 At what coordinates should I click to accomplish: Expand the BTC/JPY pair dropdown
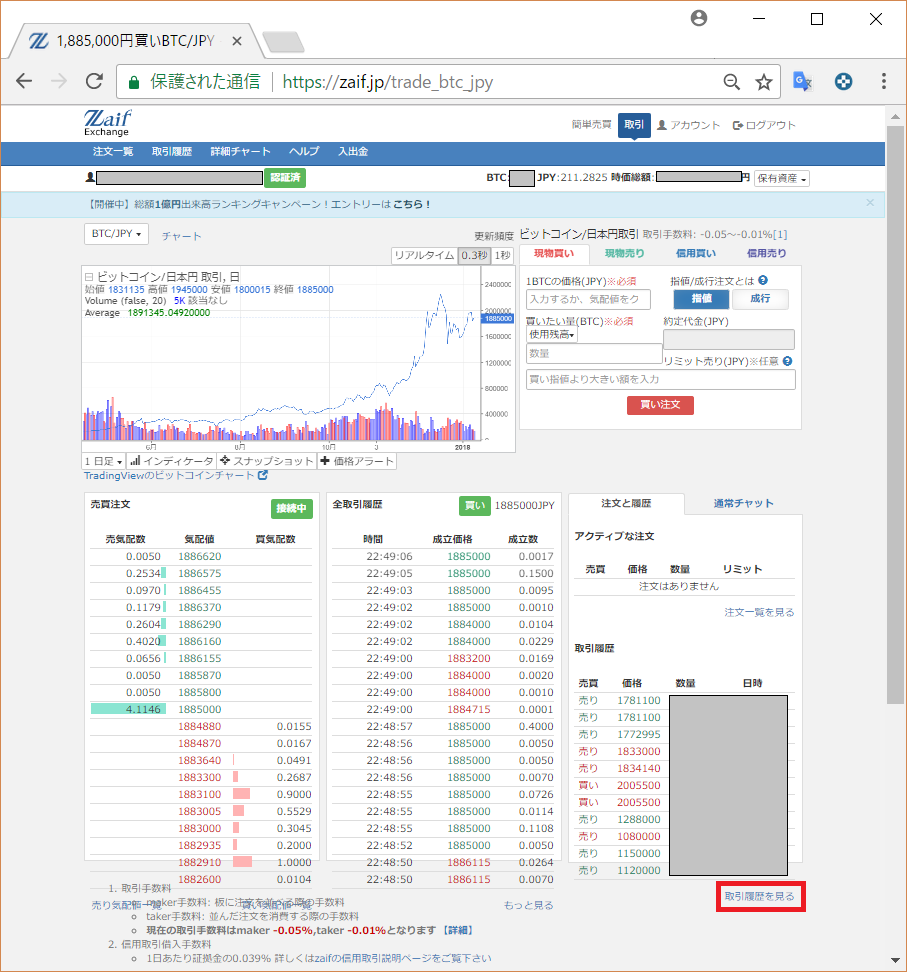click(116, 234)
